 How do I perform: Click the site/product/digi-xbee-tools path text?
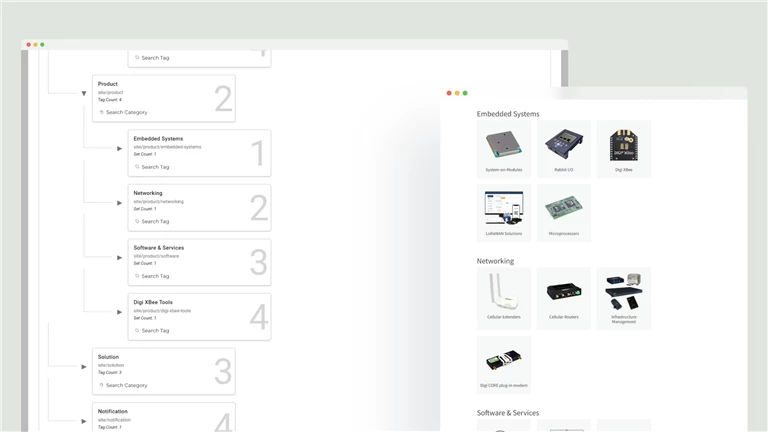tap(162, 311)
